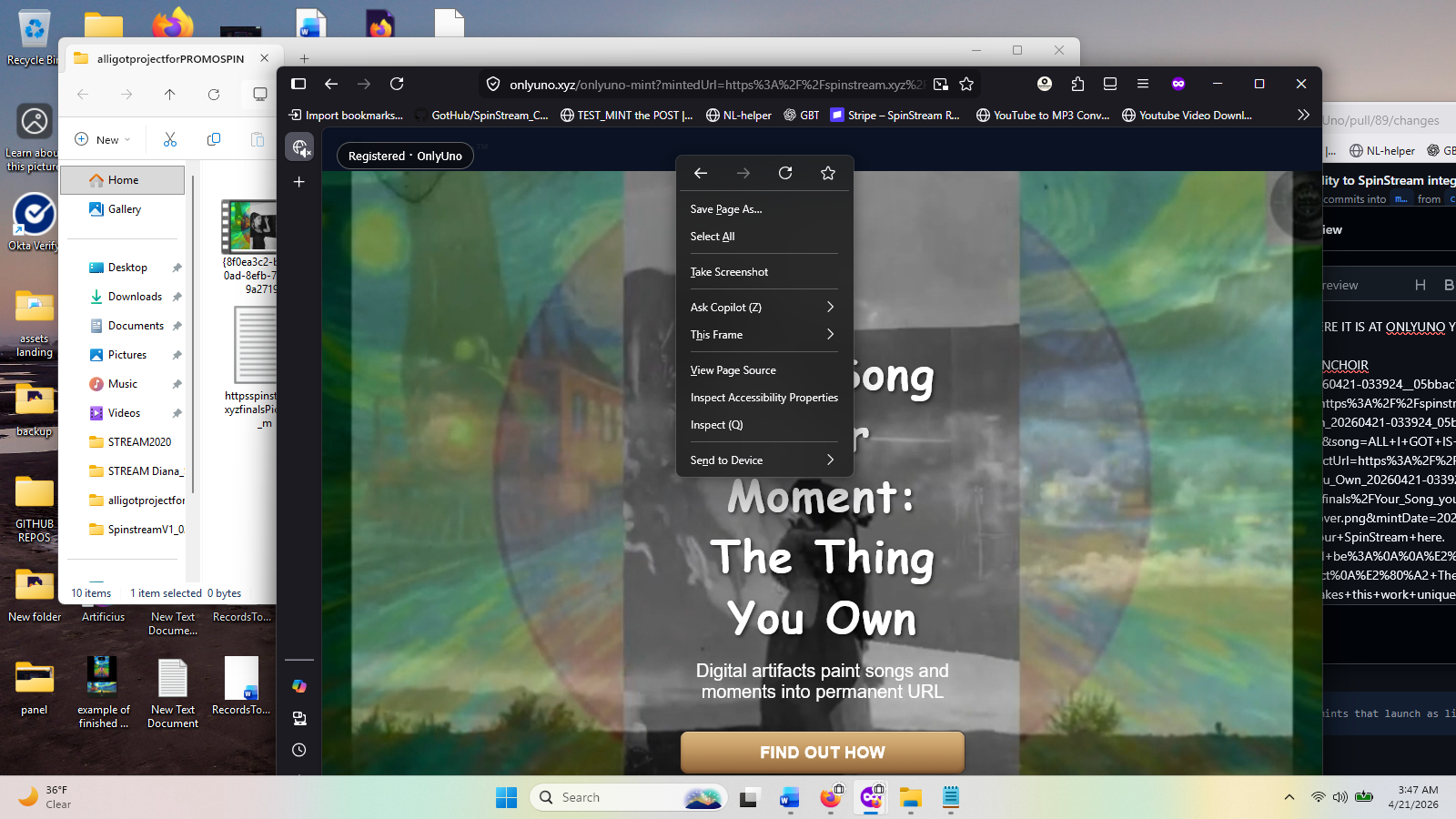Add new tab in File Explorer
Image resolution: width=1456 pixels, height=819 pixels.
(305, 58)
